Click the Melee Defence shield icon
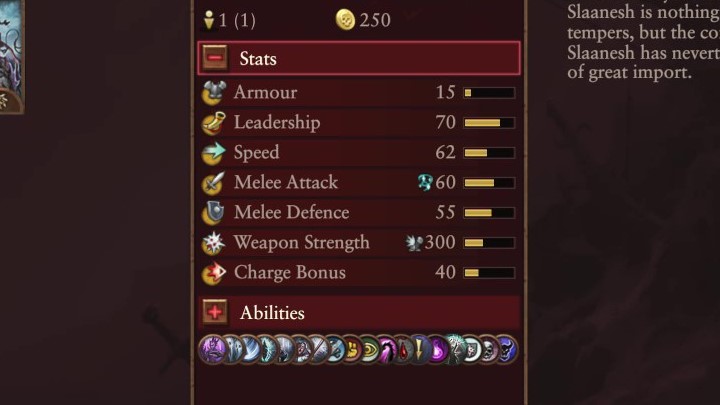 click(214, 213)
